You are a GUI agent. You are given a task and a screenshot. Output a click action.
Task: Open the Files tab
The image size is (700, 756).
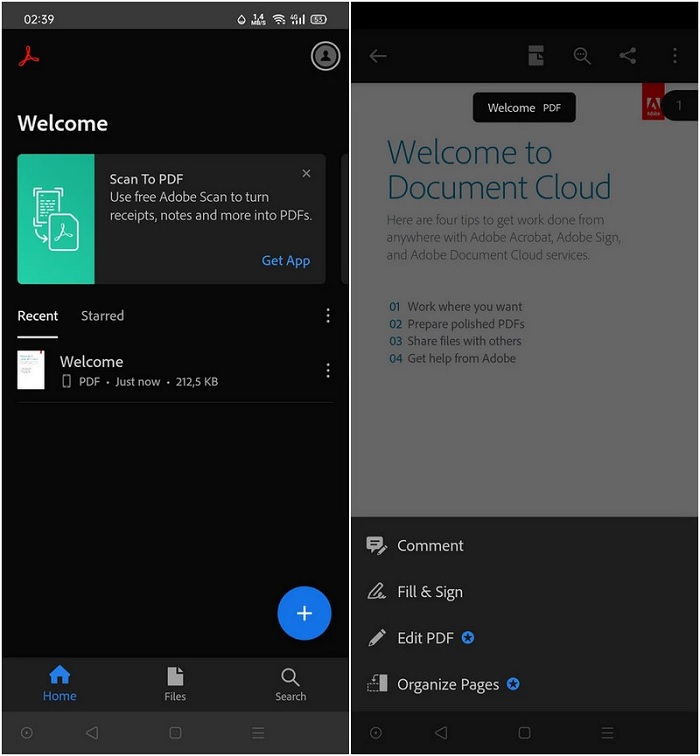point(175,684)
